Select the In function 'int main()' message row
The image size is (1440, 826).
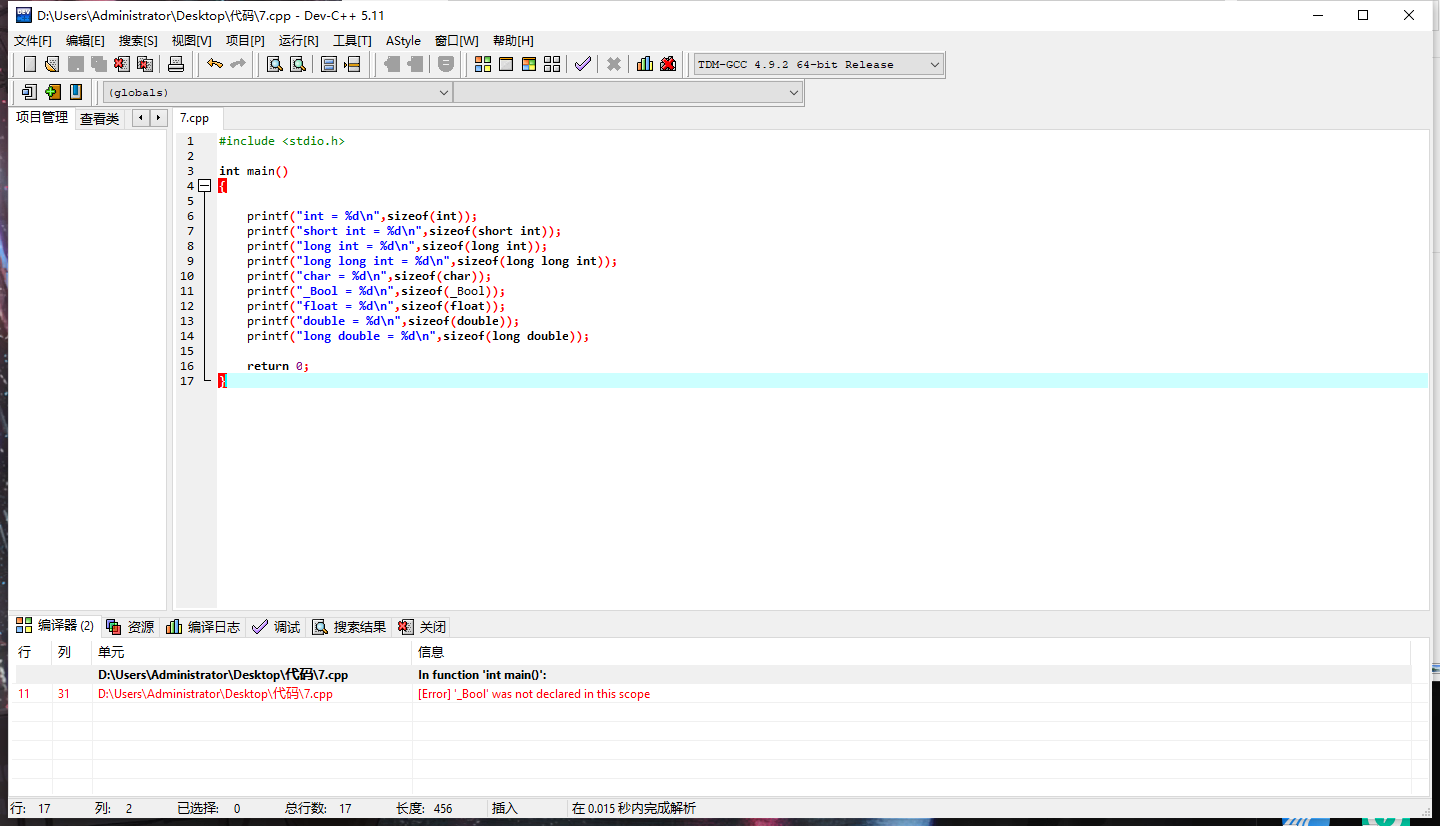712,675
